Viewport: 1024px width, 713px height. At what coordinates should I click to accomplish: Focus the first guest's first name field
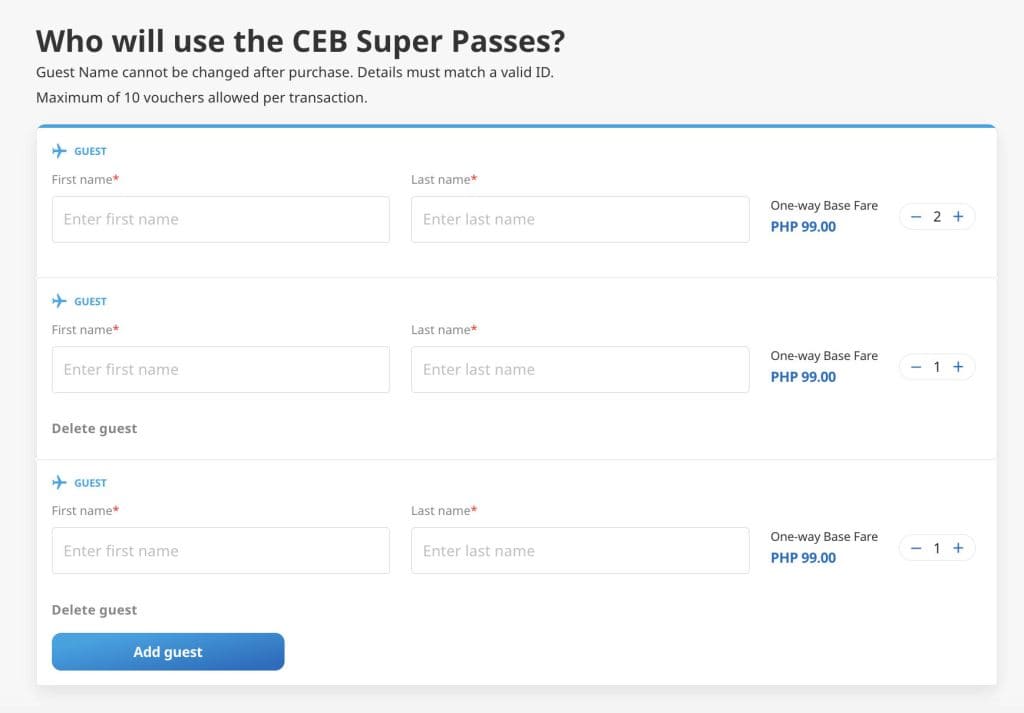click(x=220, y=219)
